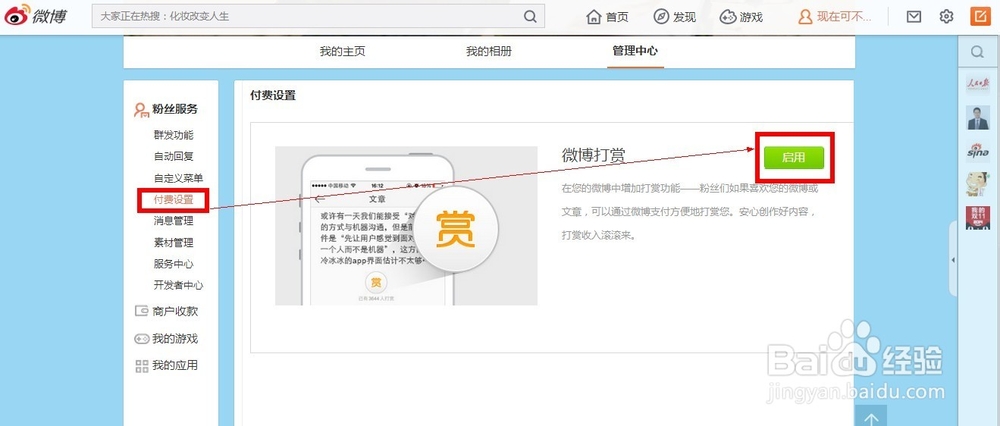
Task: Click the Weibo logo
Action: coord(35,16)
